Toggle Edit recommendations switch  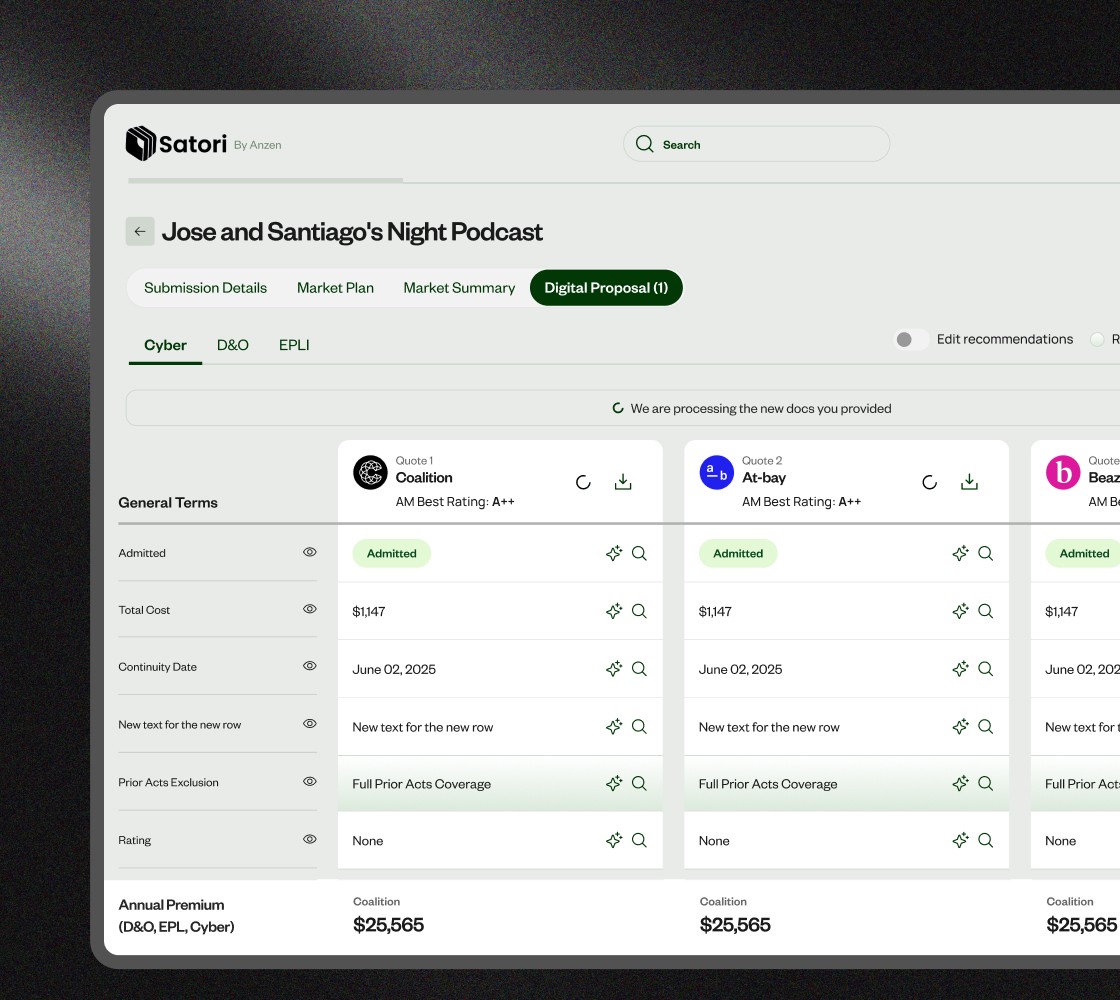pos(912,339)
